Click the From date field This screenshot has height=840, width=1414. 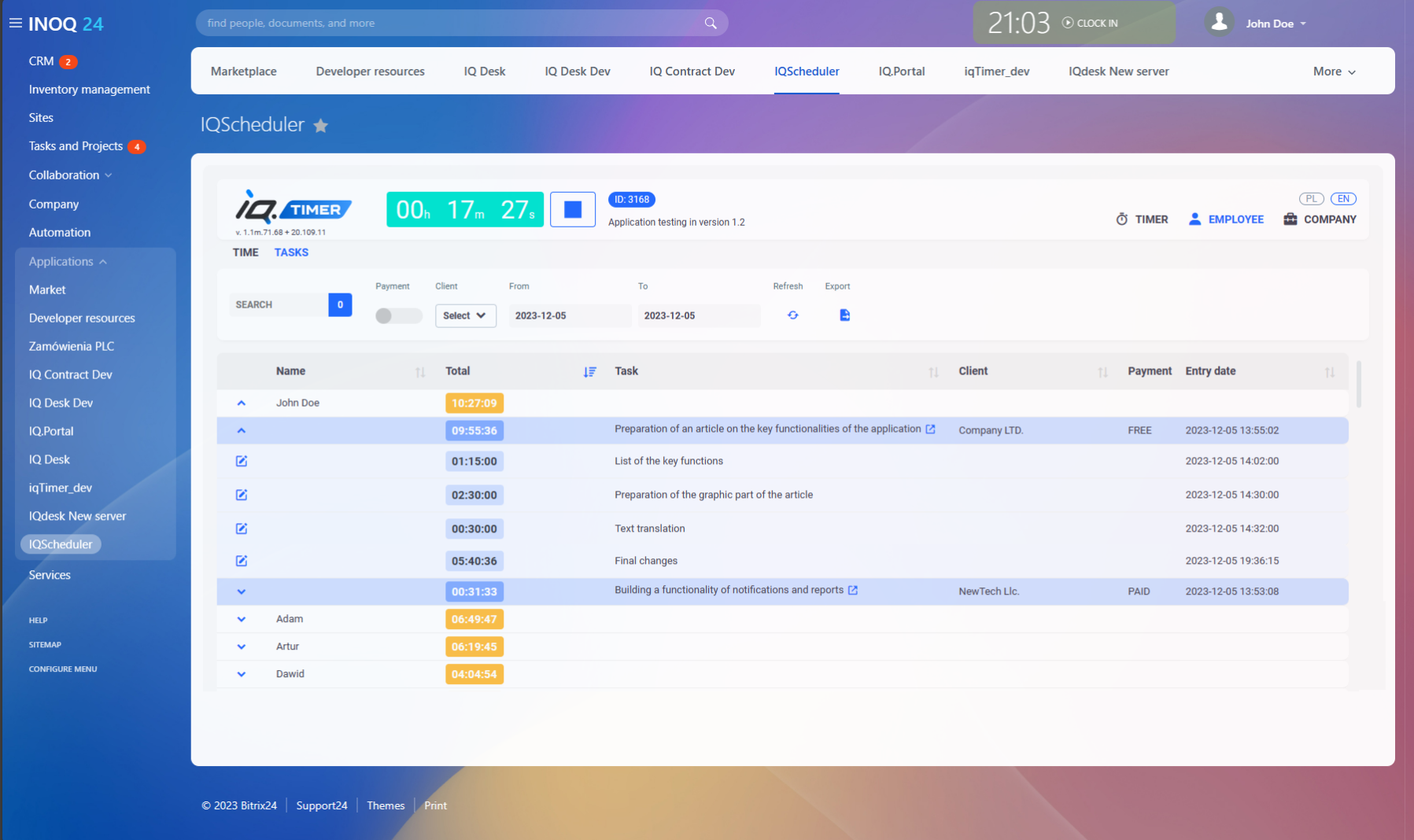tap(570, 315)
